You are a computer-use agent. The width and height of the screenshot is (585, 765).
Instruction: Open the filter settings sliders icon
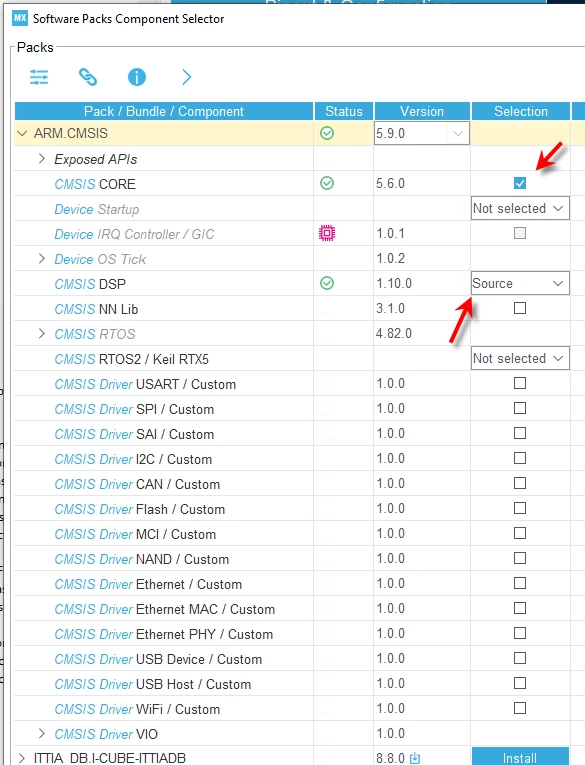click(39, 77)
